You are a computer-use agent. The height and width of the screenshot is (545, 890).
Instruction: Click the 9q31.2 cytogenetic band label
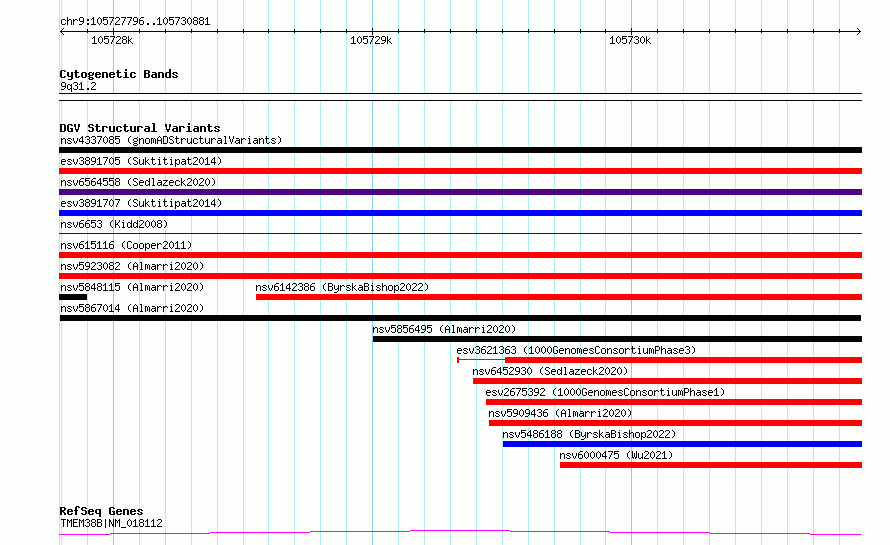[78, 86]
